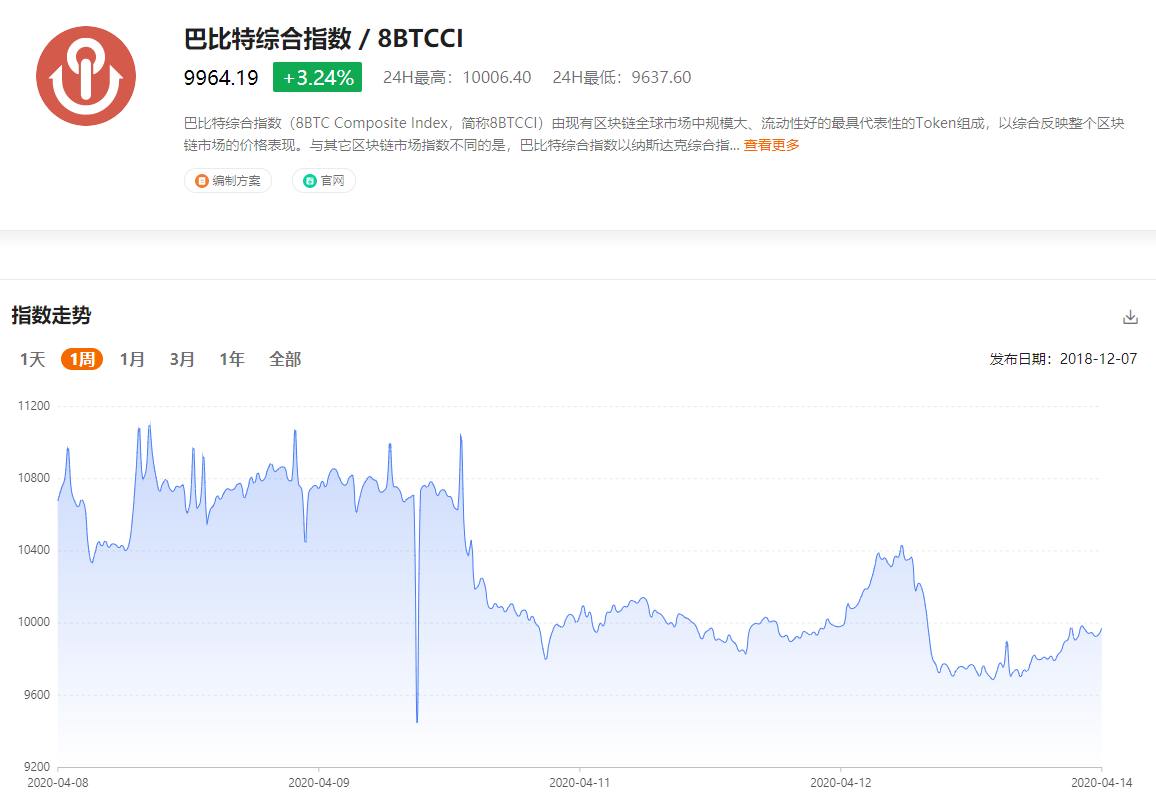Click the 2020-04-14 x-axis label
1156x806 pixels.
point(1101,782)
